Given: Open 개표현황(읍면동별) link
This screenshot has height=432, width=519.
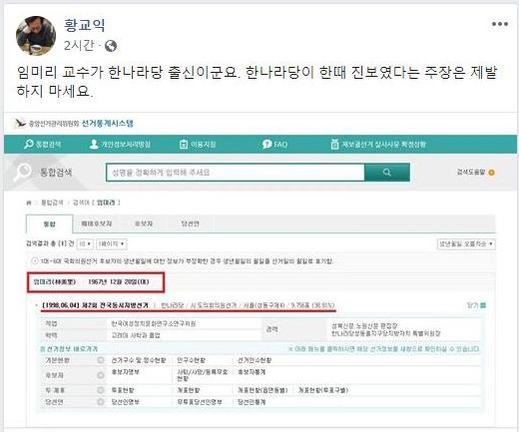Looking at the screenshot, I should click(262, 390).
